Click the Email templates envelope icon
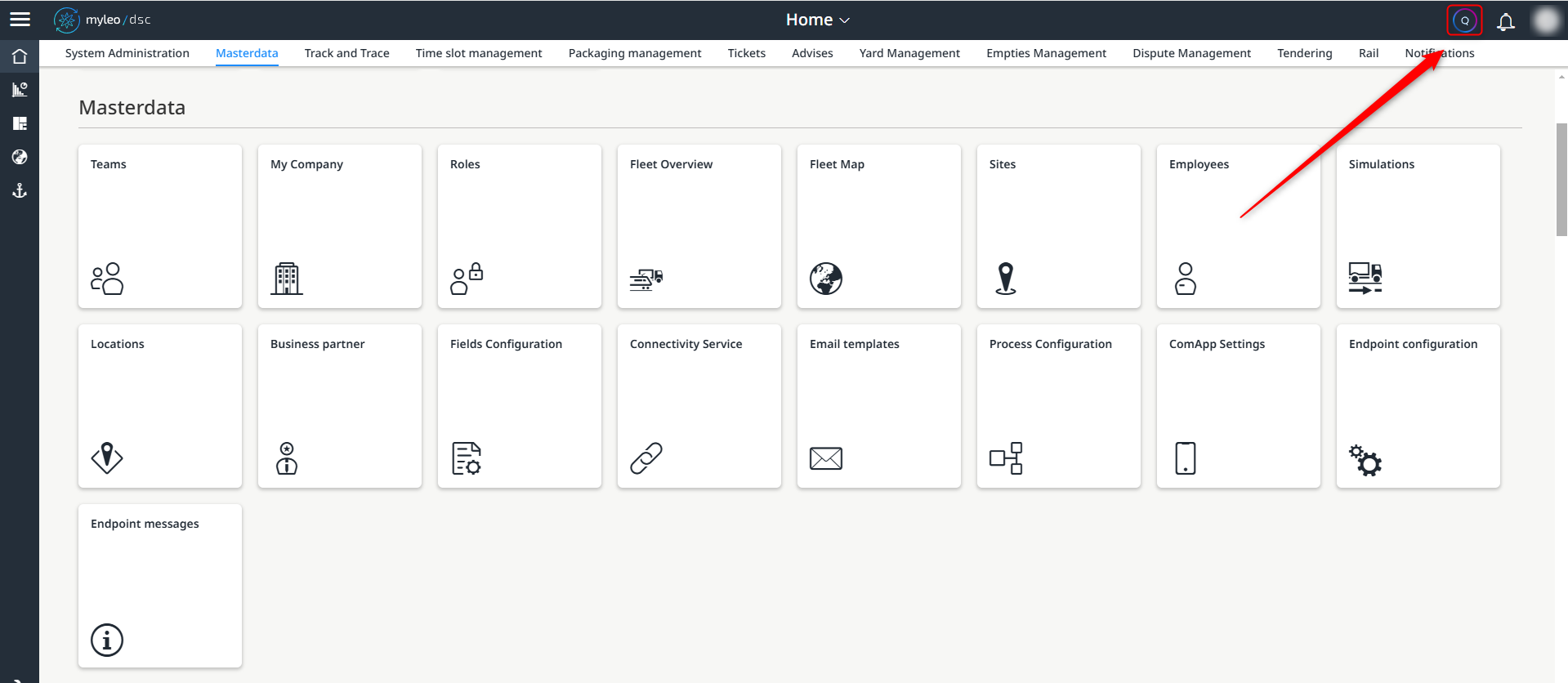 pyautogui.click(x=826, y=458)
